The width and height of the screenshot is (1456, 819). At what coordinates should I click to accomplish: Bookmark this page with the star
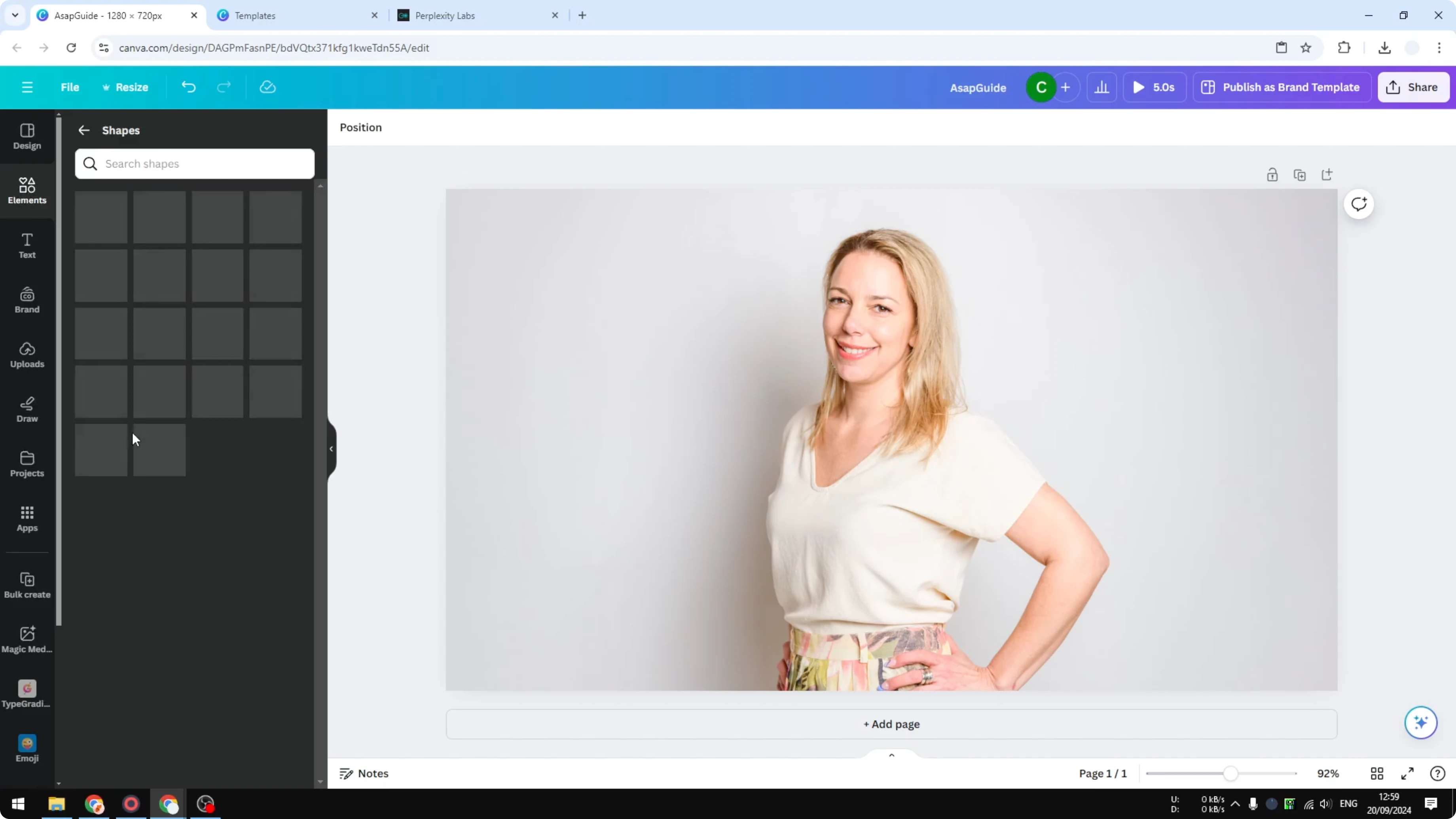(1306, 48)
